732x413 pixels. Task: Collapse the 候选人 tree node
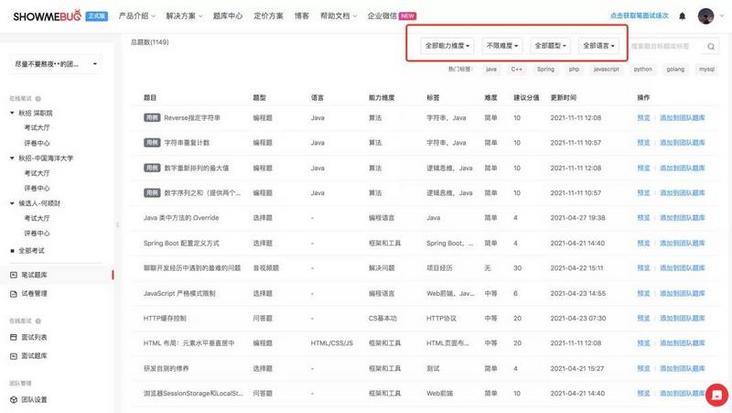coord(12,203)
